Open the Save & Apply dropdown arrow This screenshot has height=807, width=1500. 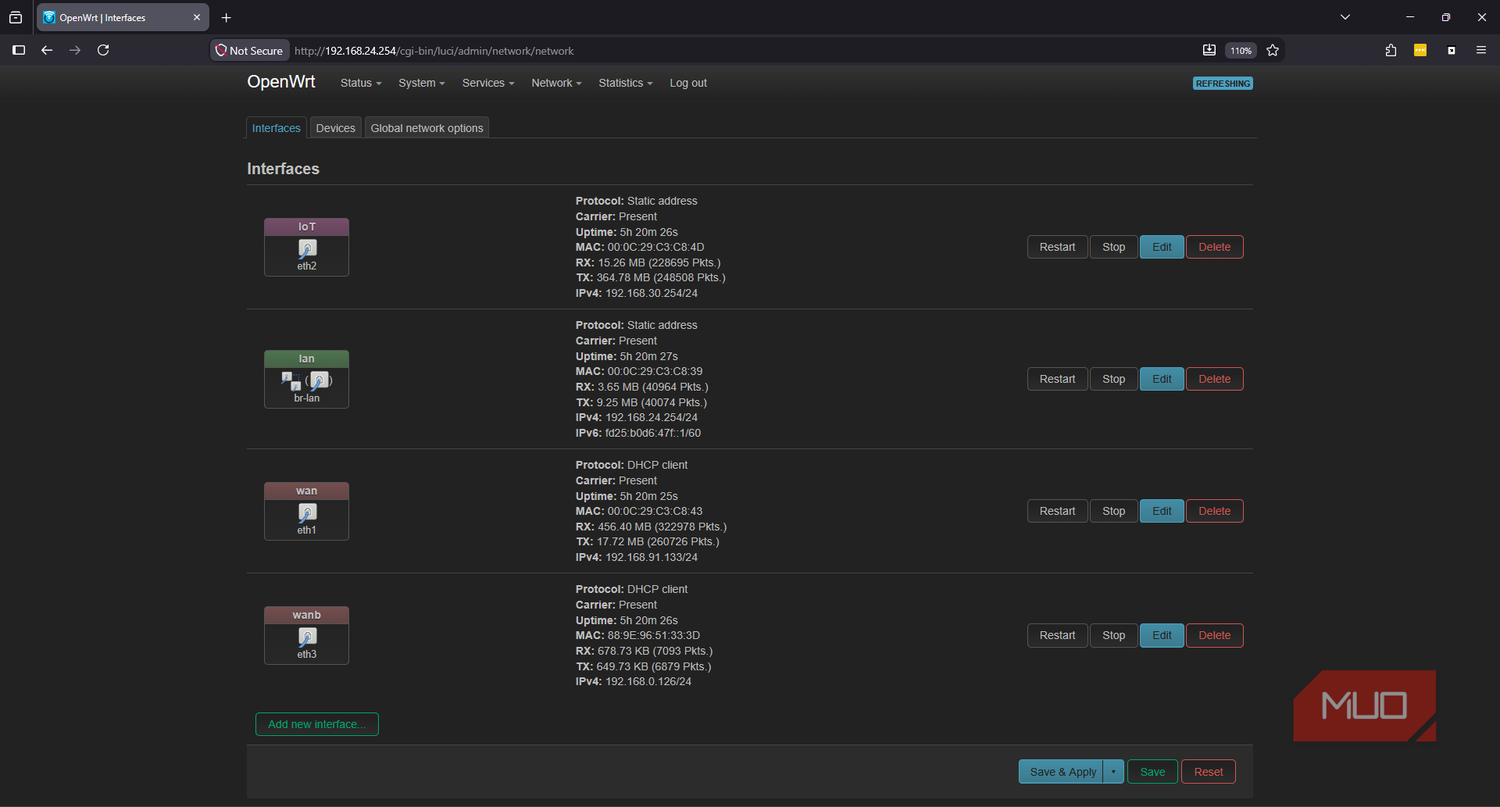(x=1113, y=772)
